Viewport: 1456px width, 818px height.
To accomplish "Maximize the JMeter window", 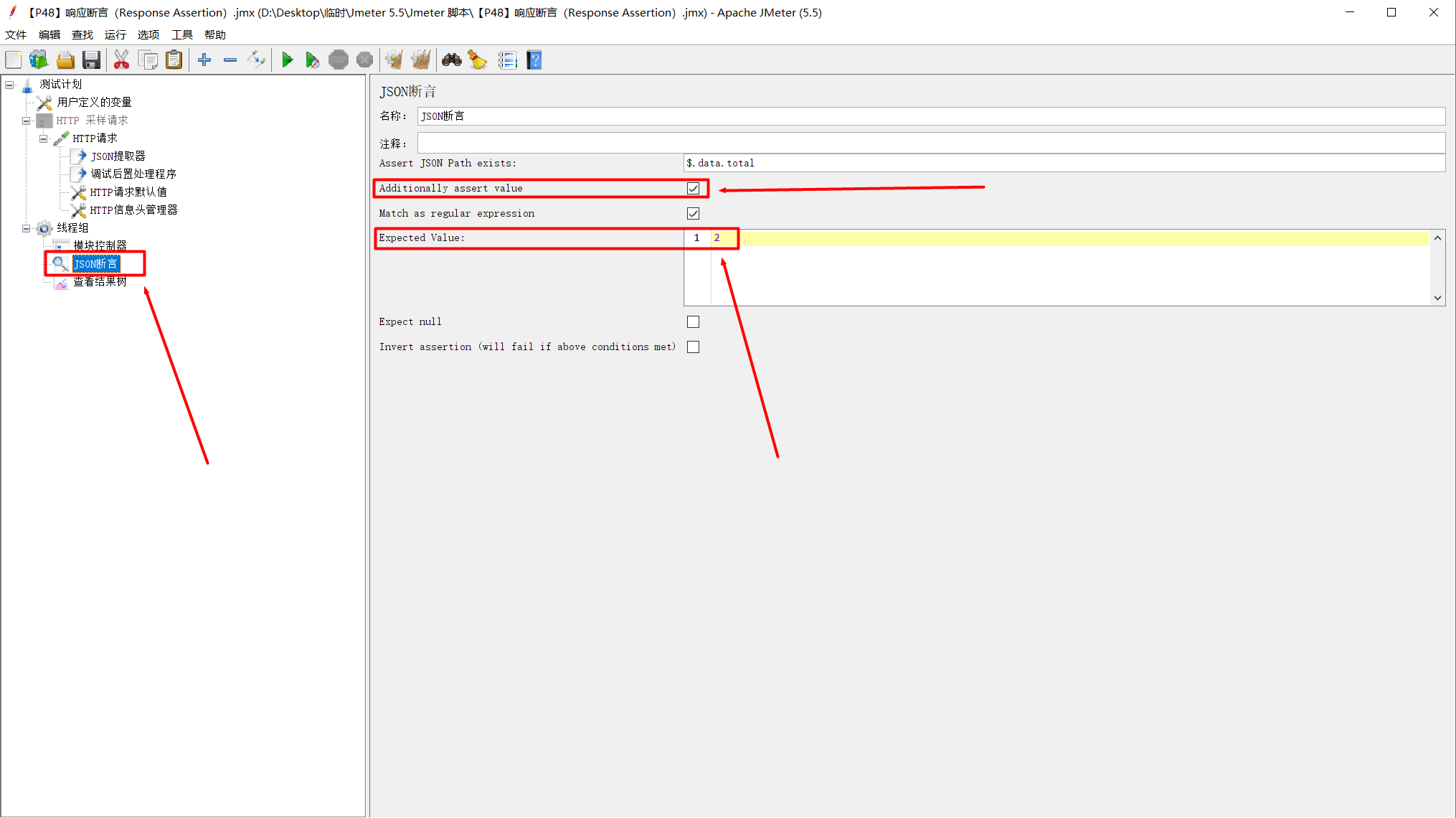I will point(1391,12).
